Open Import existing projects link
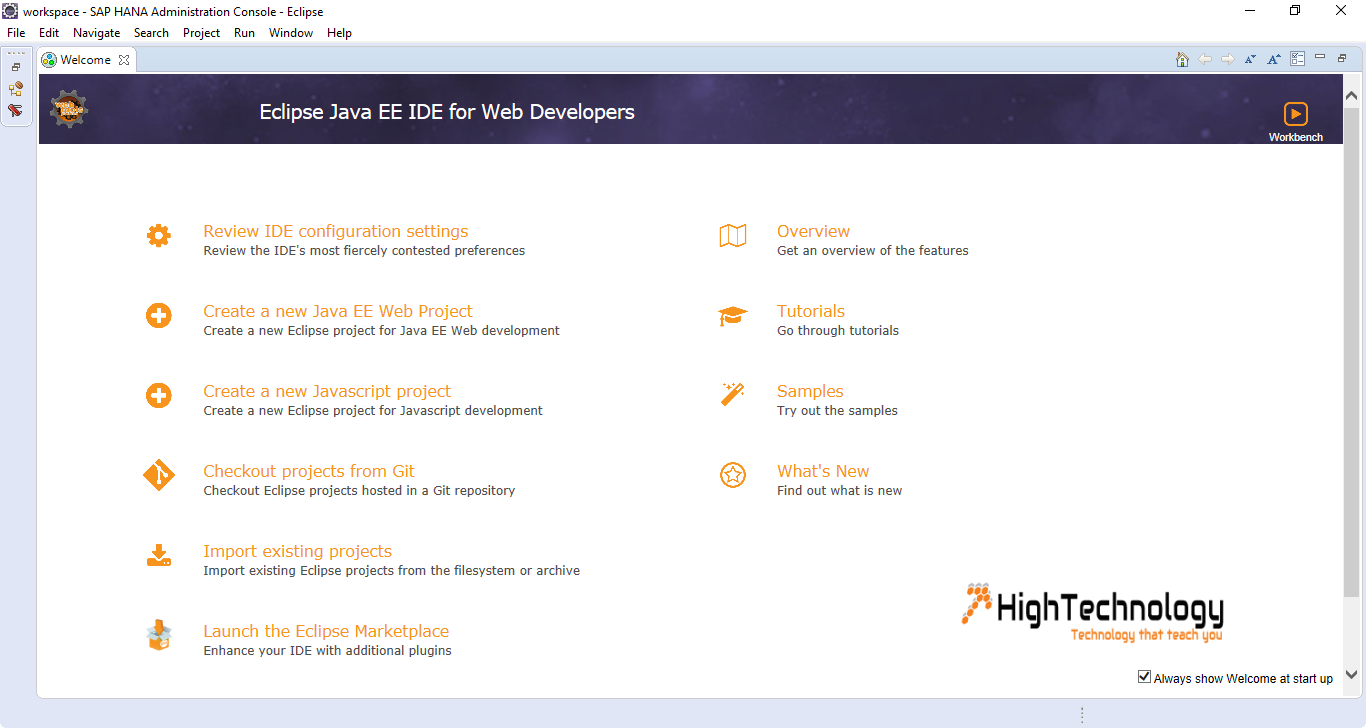This screenshot has height=728, width=1366. (297, 551)
